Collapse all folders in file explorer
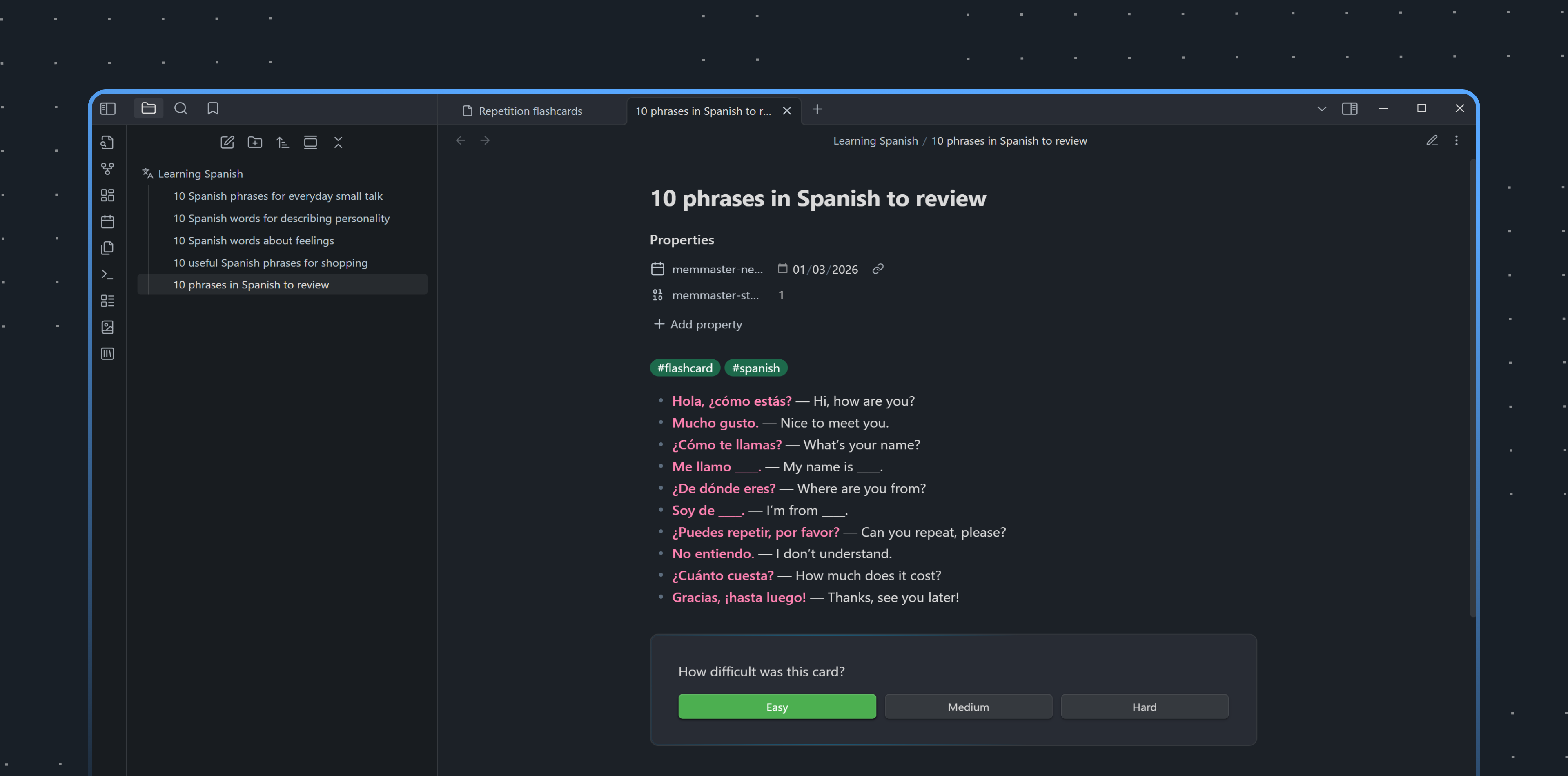 [x=339, y=143]
